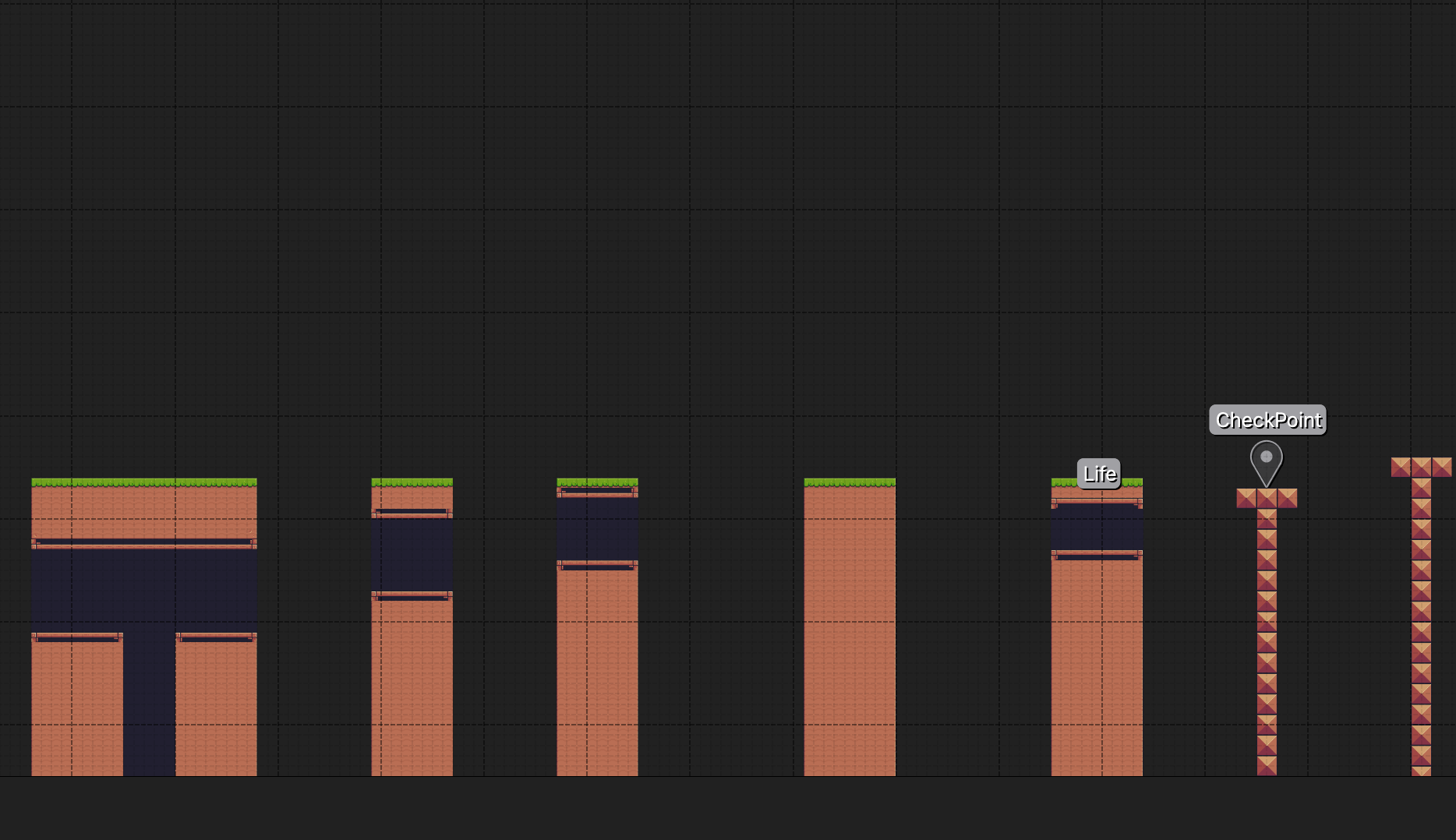This screenshot has width=1456, height=840.
Task: Click the grass top of second pillar
Action: point(412,482)
